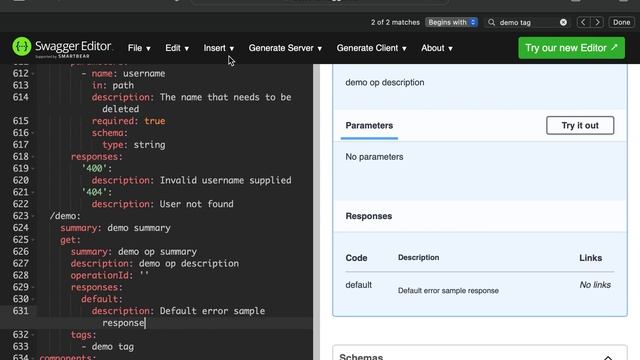Fold the responses block at line 629
The height and width of the screenshot is (360, 640).
pyautogui.click(x=33, y=287)
